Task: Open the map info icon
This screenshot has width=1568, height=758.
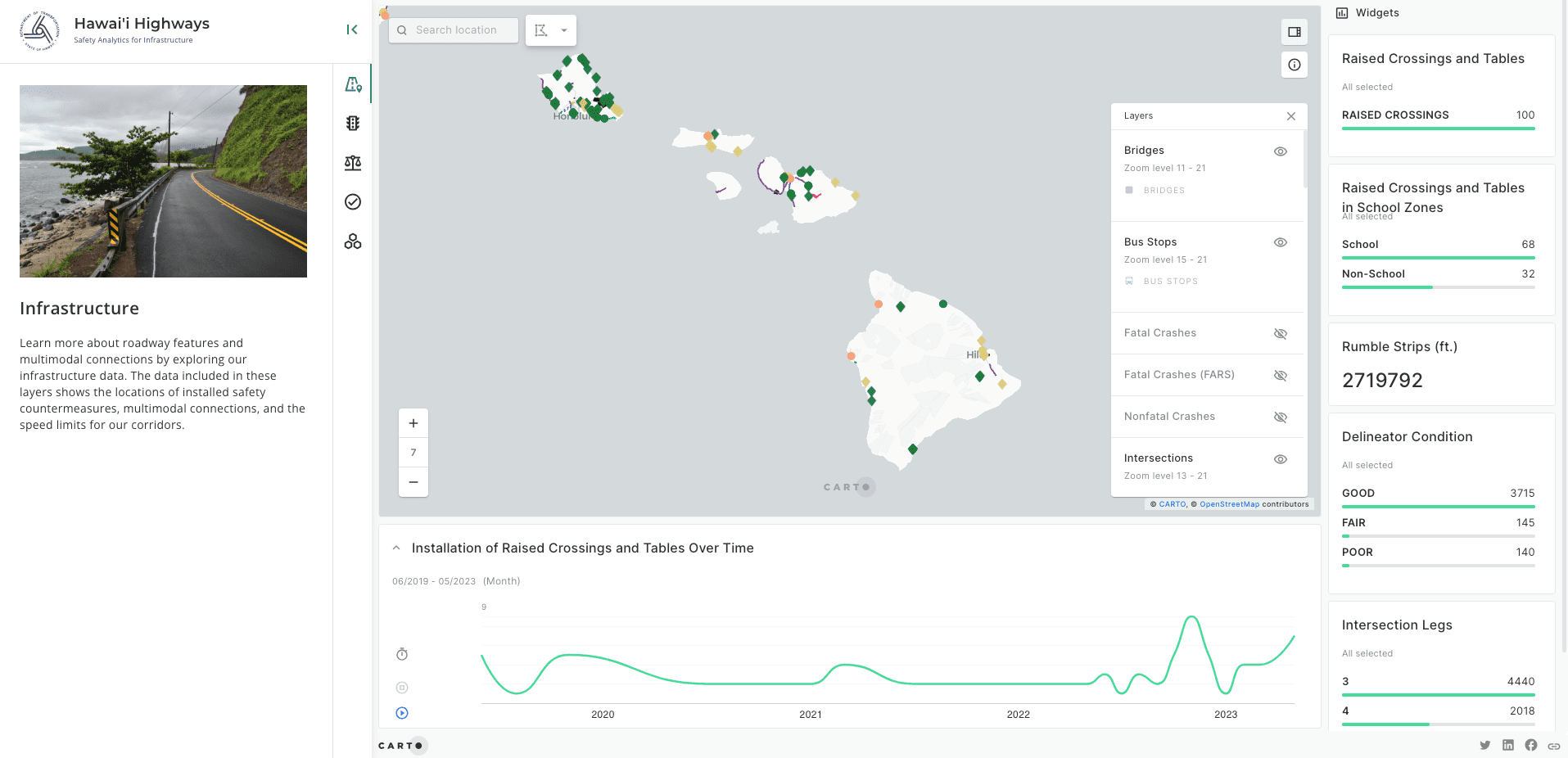Action: point(1294,64)
